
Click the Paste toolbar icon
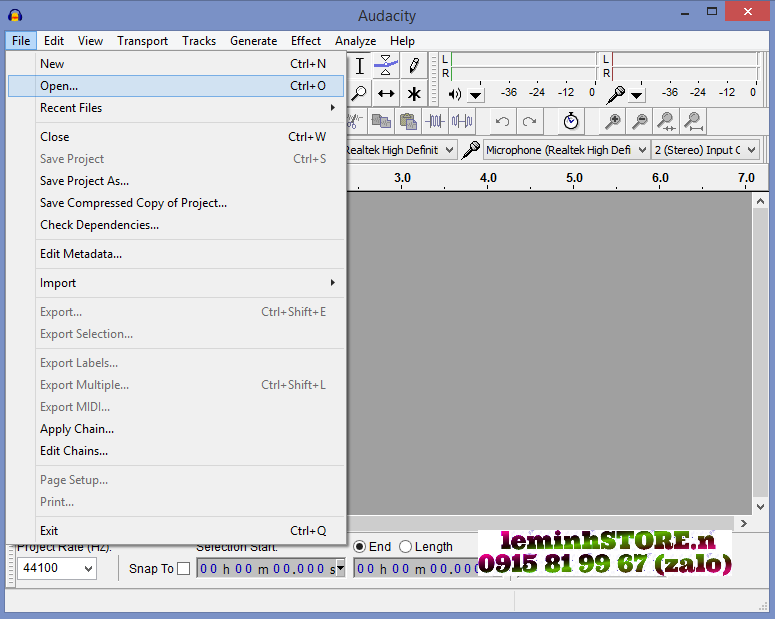pyautogui.click(x=408, y=121)
